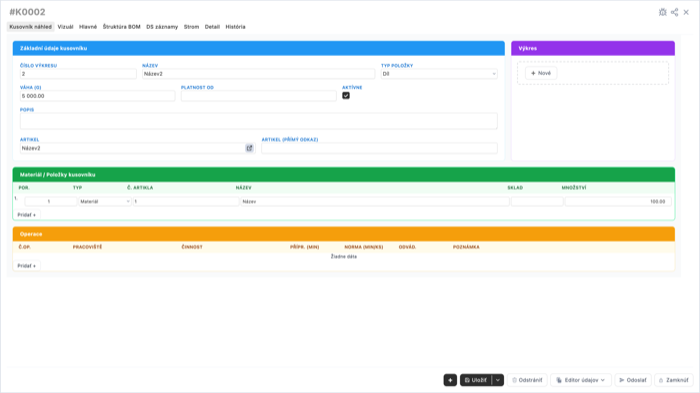Click the Činnost column header
700x393 pixels.
(x=192, y=247)
